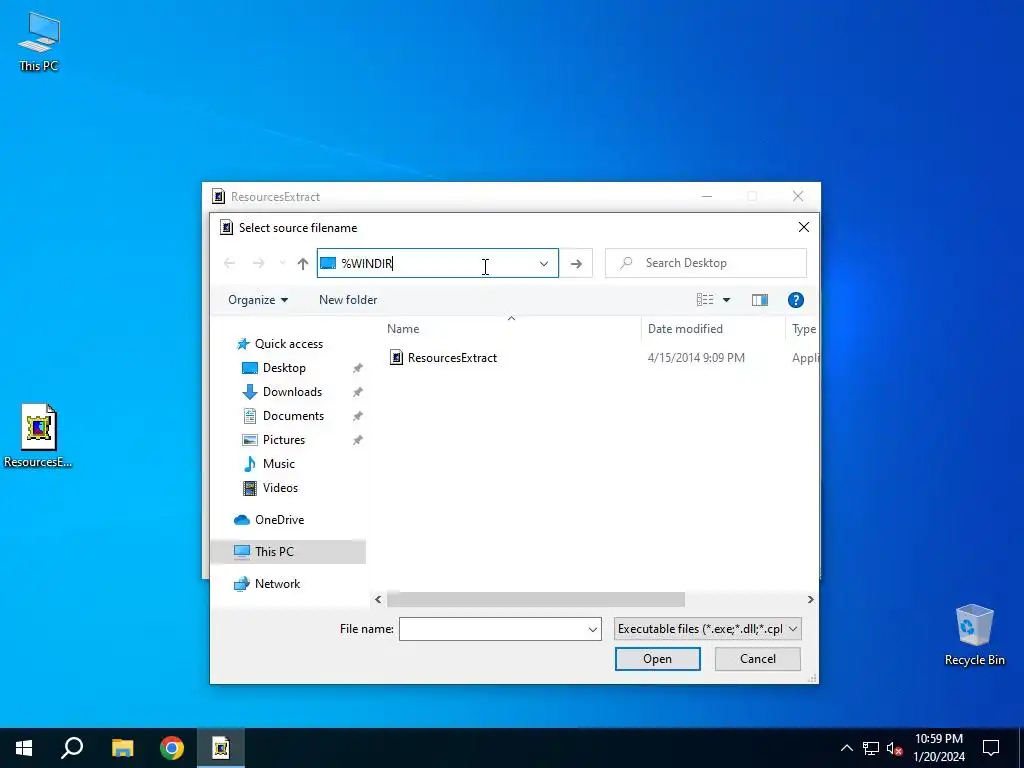Open the More view options dropdown arrow

click(726, 300)
